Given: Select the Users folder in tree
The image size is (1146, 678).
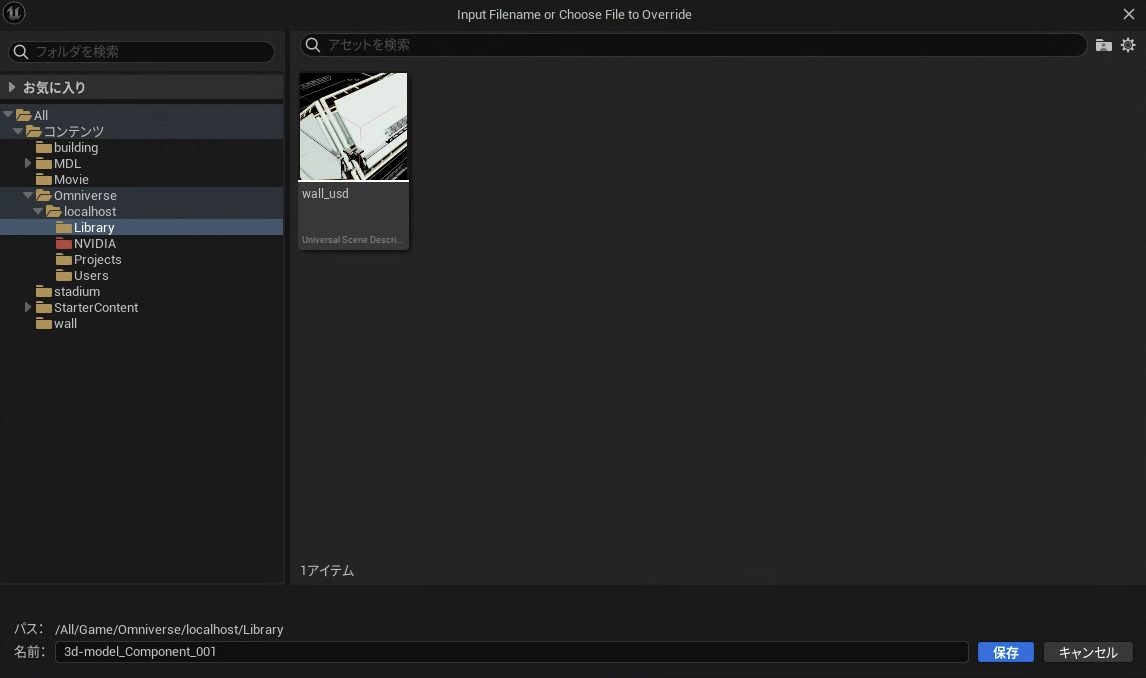Looking at the screenshot, I should tap(90, 276).
